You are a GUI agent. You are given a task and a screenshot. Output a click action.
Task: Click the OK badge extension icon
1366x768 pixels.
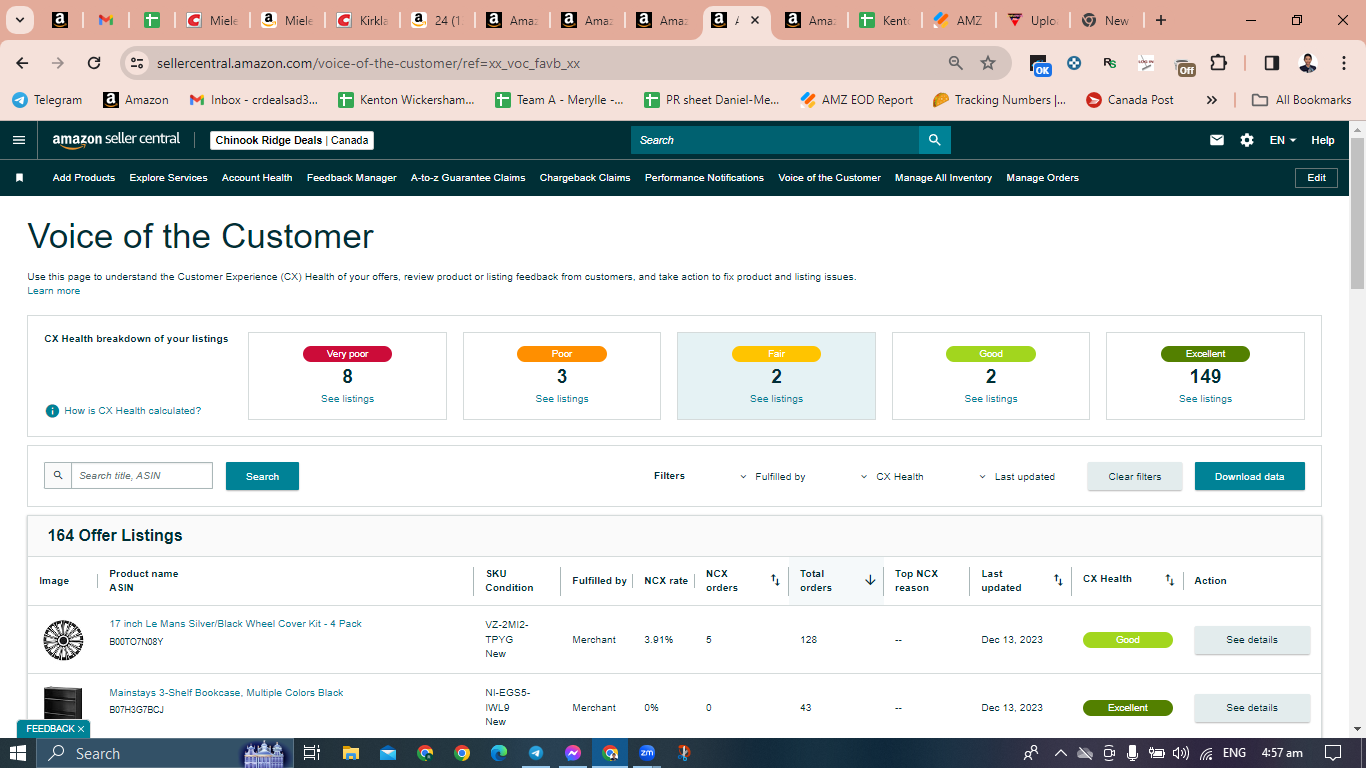1040,65
